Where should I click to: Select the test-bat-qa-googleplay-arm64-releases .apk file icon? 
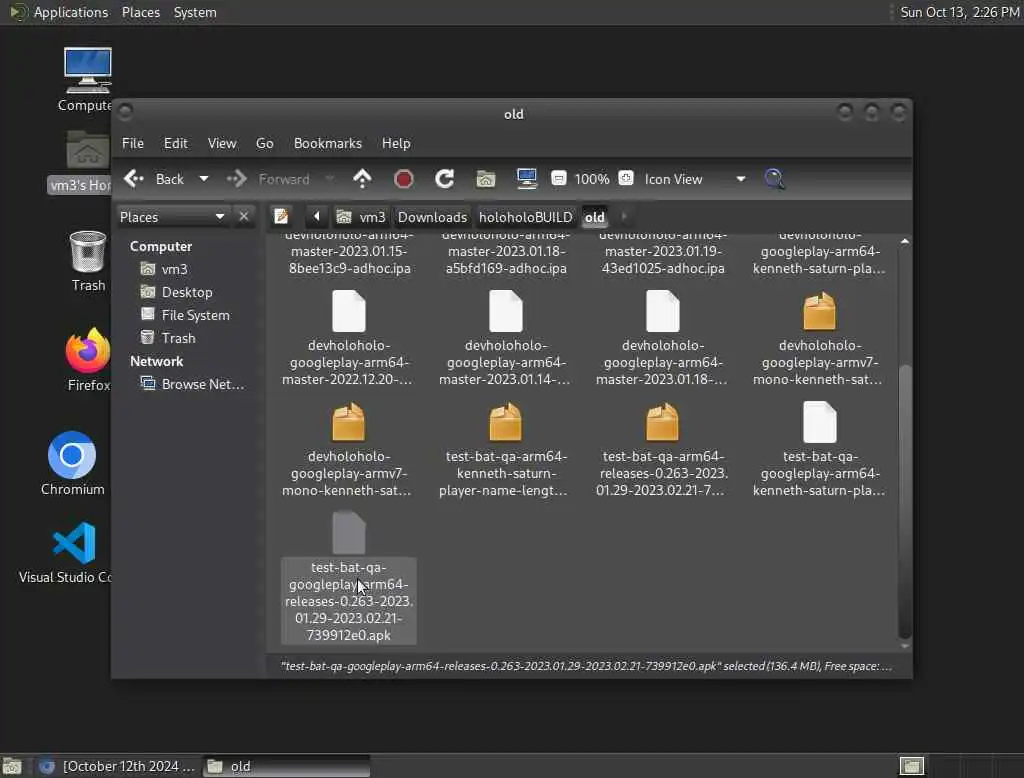click(x=349, y=533)
